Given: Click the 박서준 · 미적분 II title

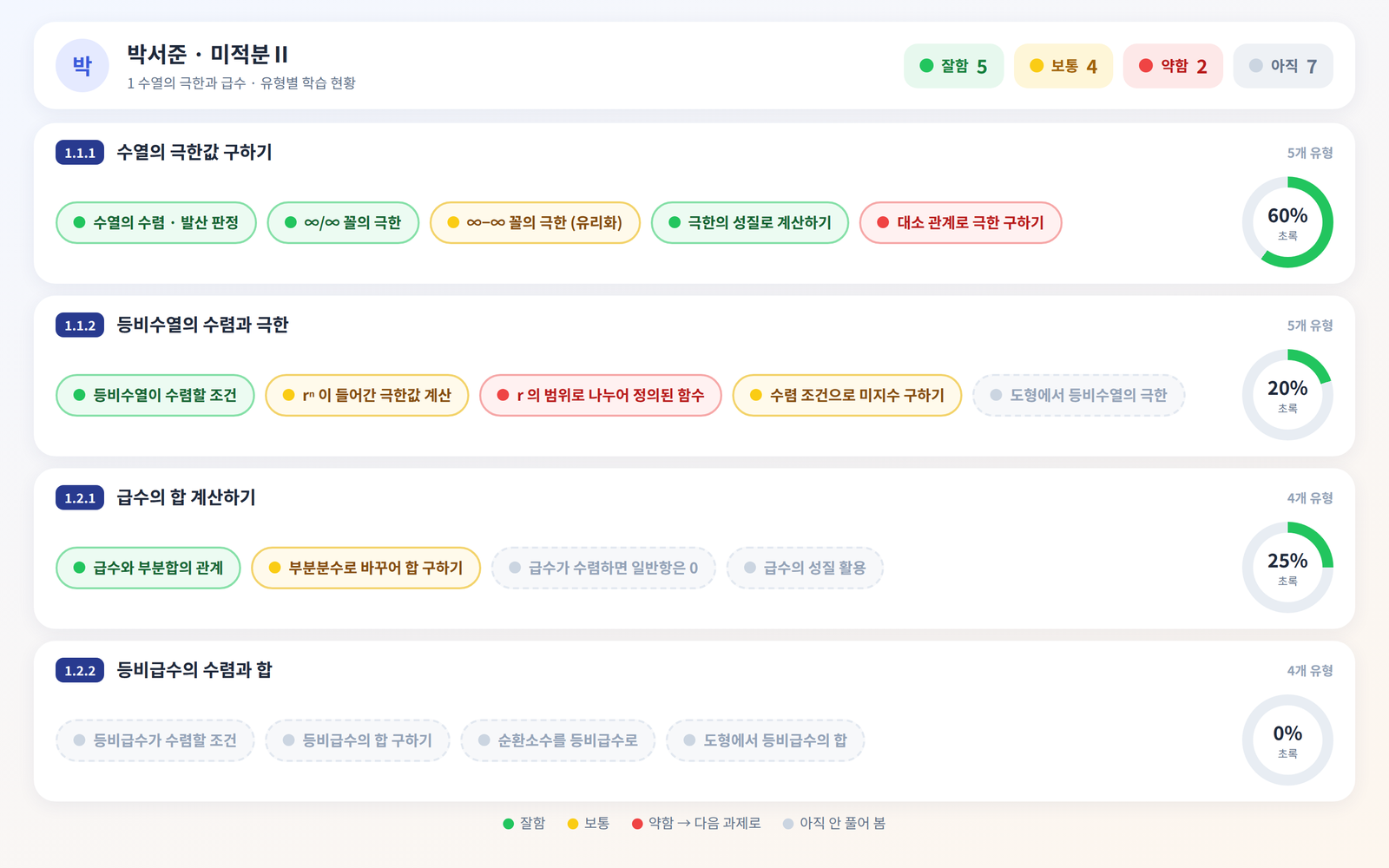Looking at the screenshot, I should 207,55.
